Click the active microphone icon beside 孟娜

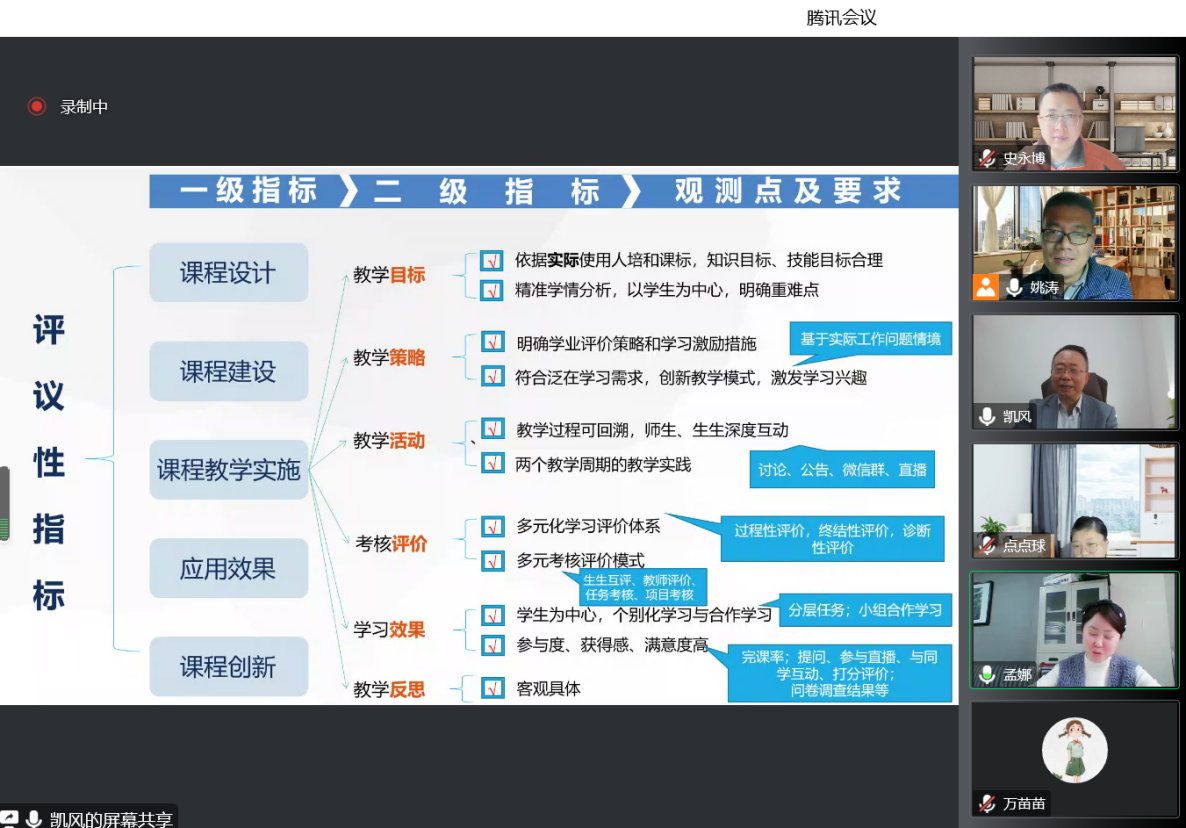click(988, 675)
